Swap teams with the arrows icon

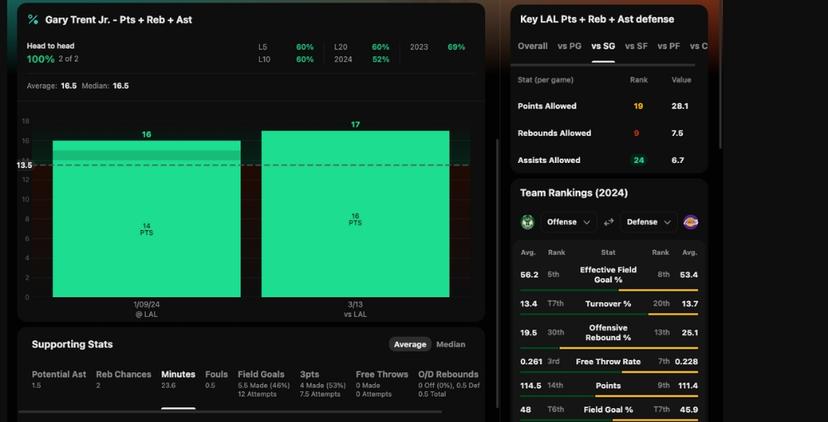pyautogui.click(x=609, y=222)
